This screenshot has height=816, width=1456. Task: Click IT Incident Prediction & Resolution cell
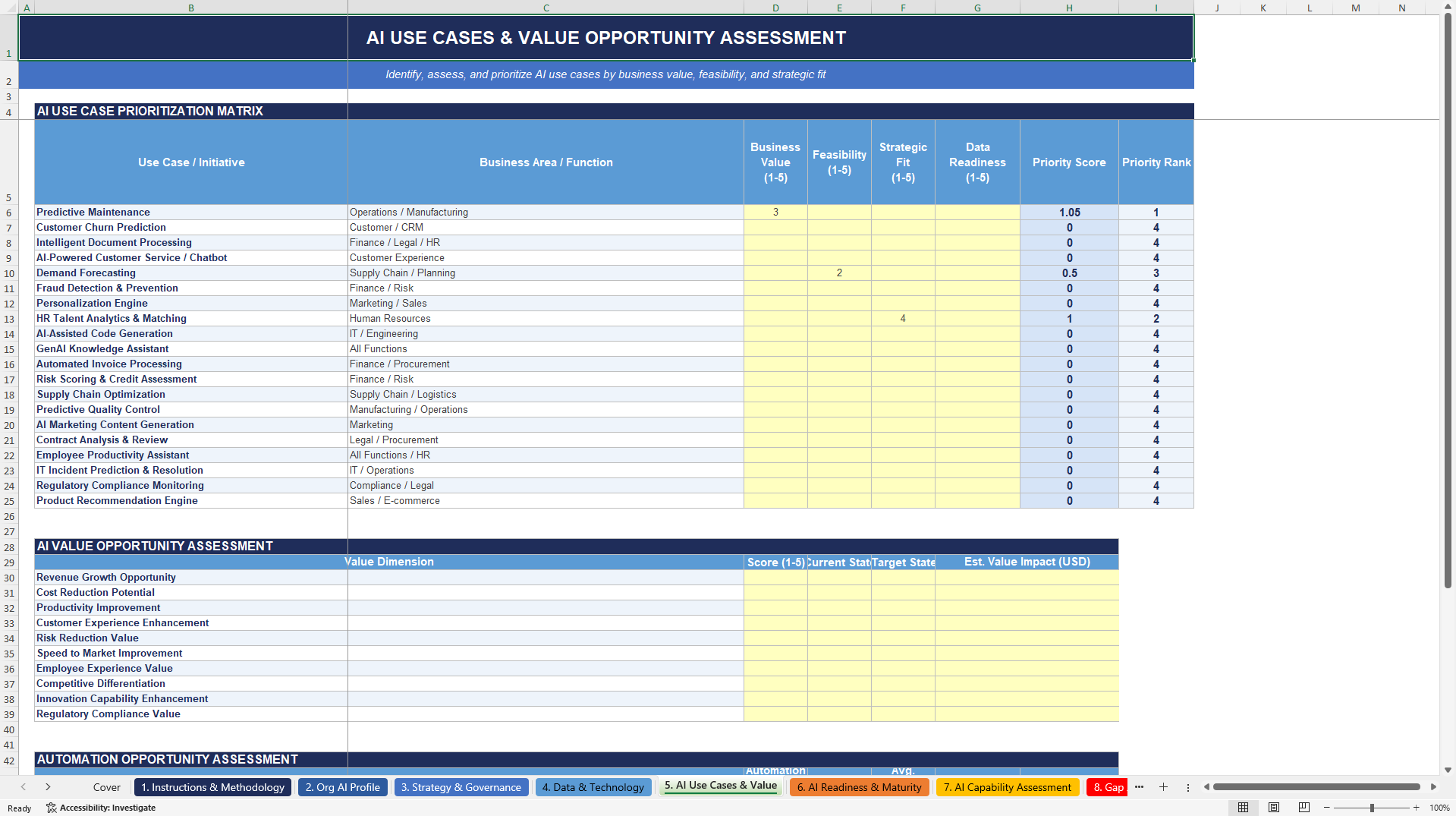point(191,471)
